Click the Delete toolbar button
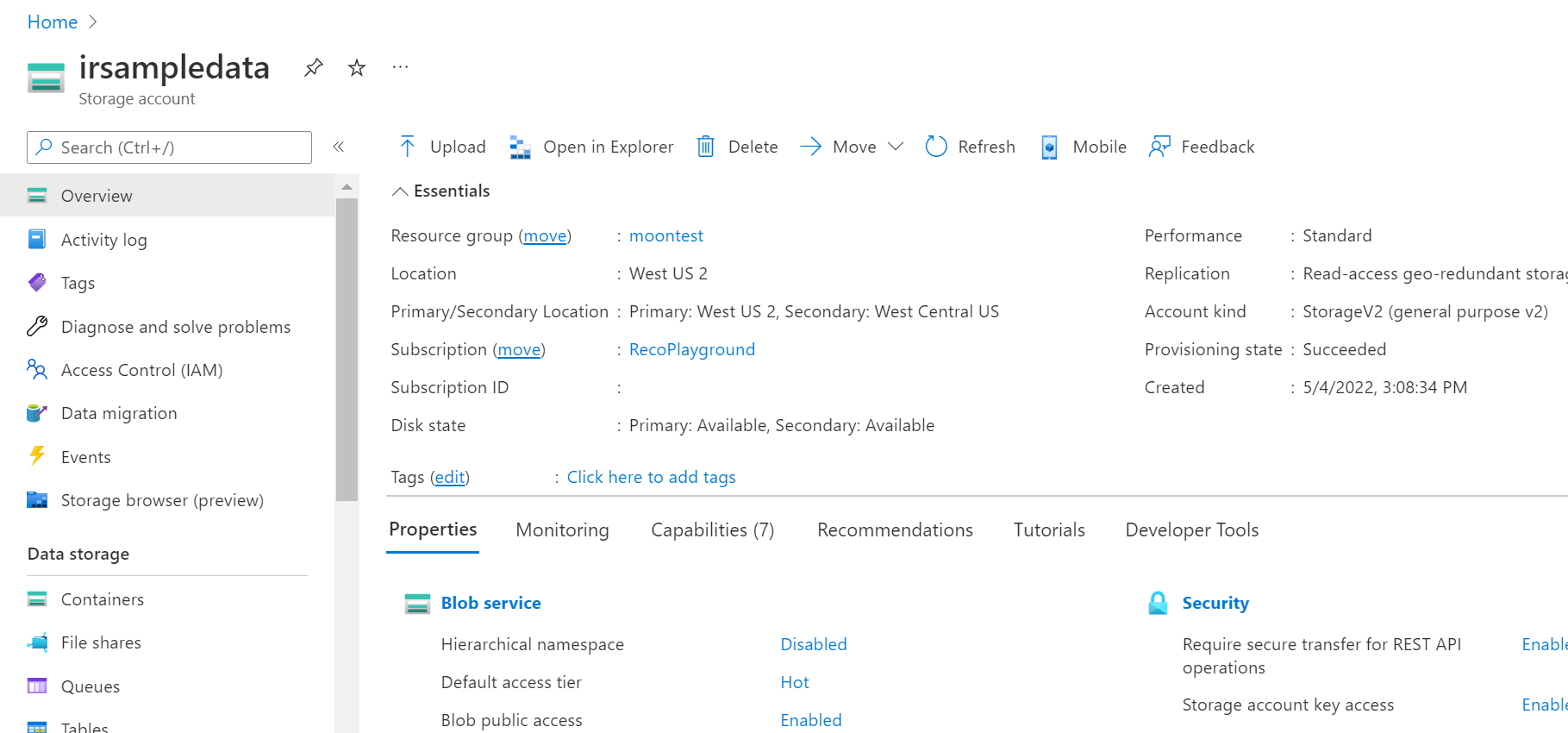The image size is (1568, 733). (737, 147)
